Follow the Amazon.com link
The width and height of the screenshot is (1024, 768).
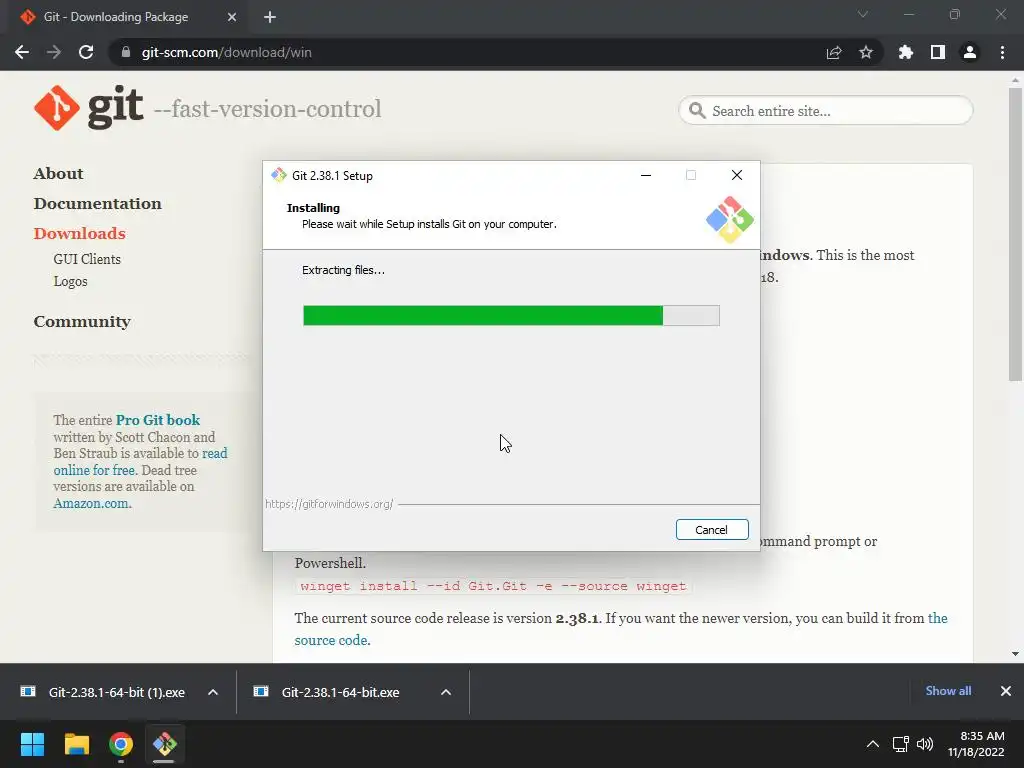tap(92, 504)
